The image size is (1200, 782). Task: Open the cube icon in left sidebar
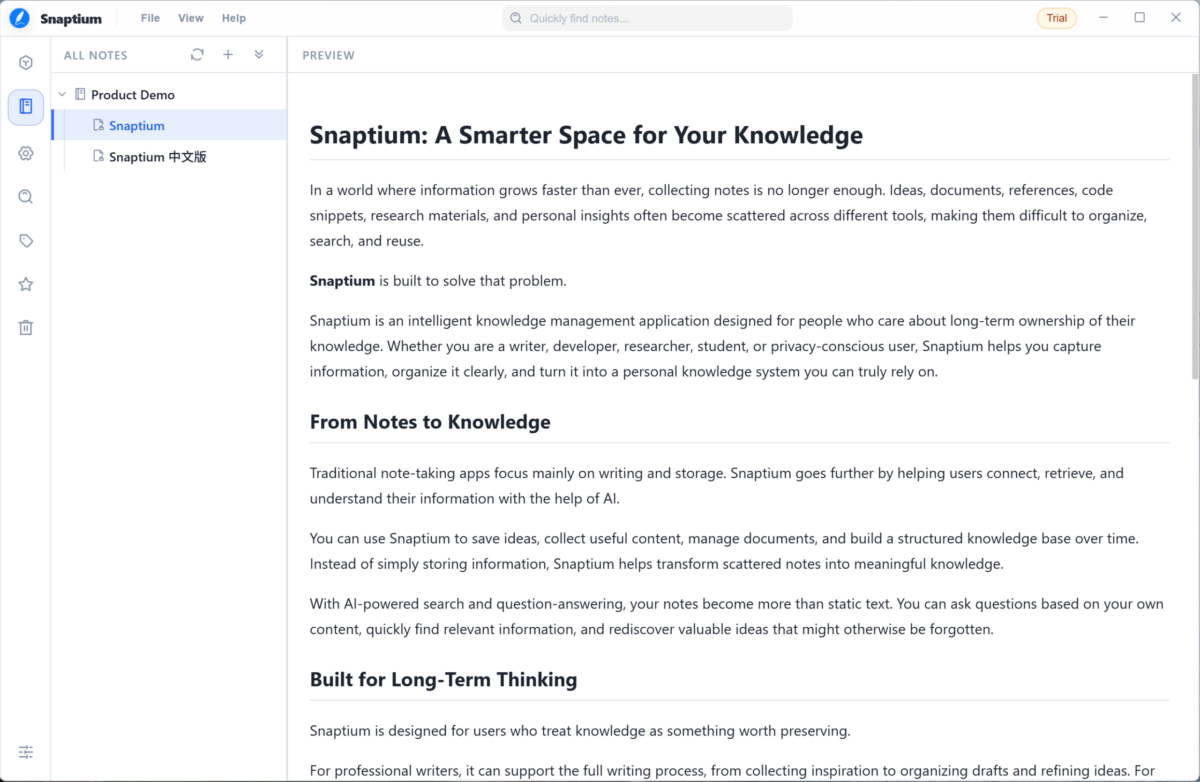[x=26, y=63]
